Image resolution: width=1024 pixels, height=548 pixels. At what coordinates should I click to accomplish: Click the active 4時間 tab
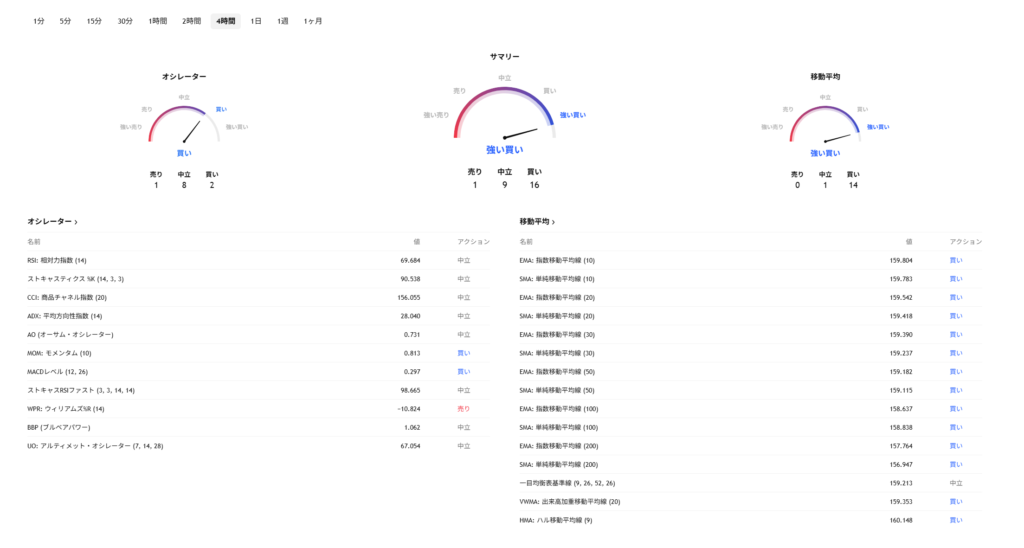pyautogui.click(x=225, y=21)
